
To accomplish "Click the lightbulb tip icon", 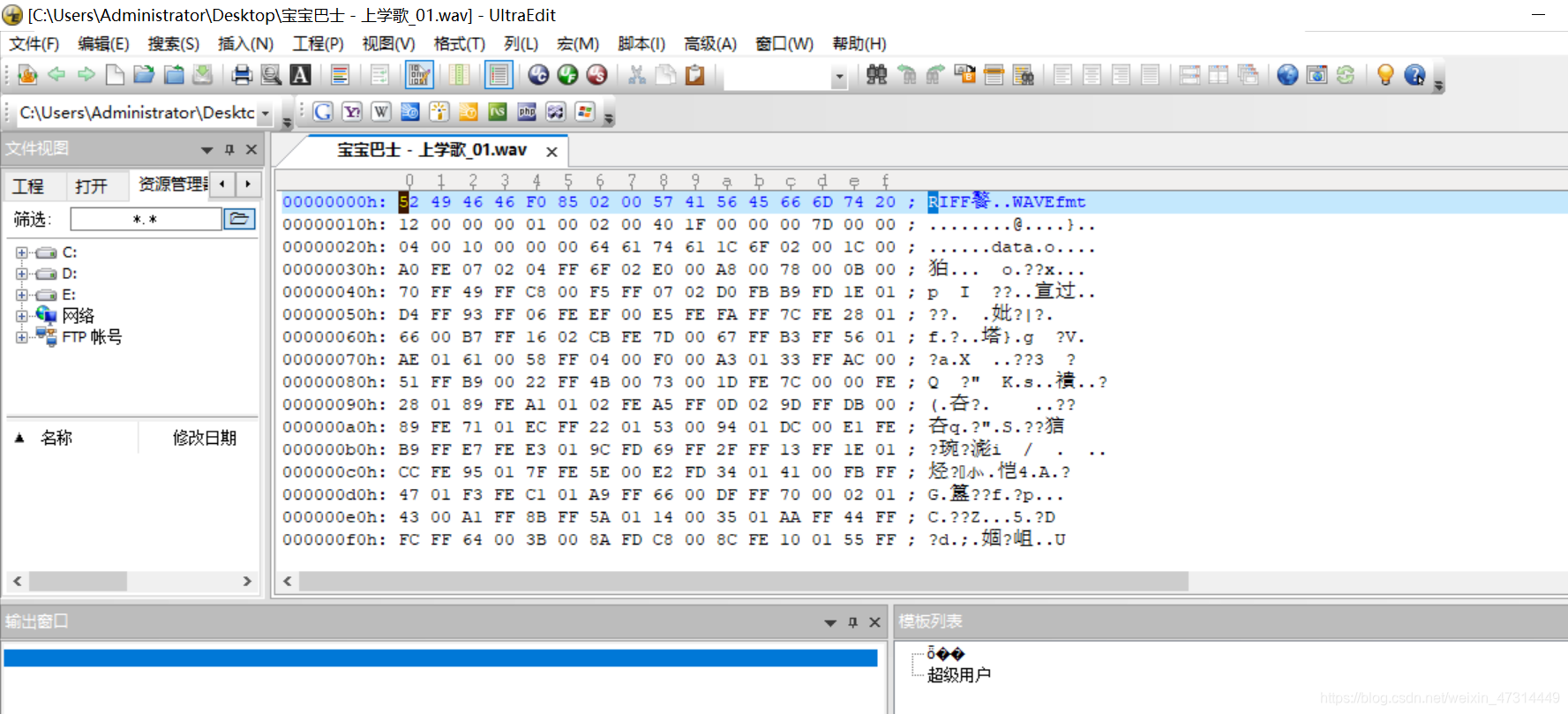I will (x=1385, y=75).
